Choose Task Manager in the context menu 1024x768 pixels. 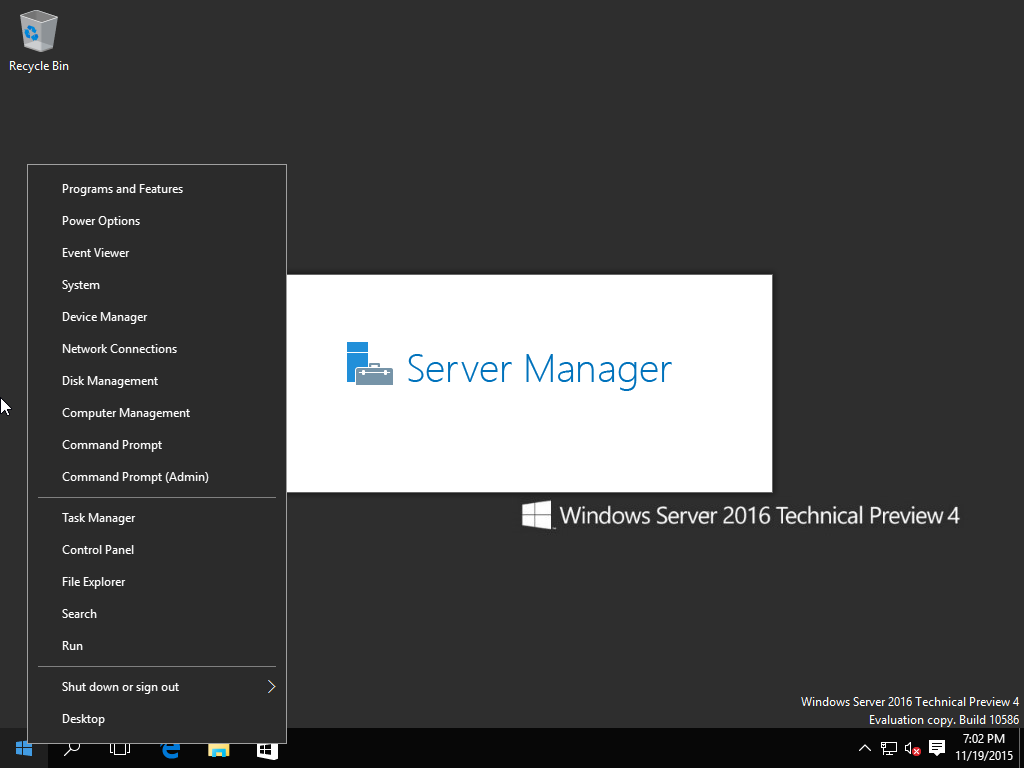pyautogui.click(x=98, y=518)
